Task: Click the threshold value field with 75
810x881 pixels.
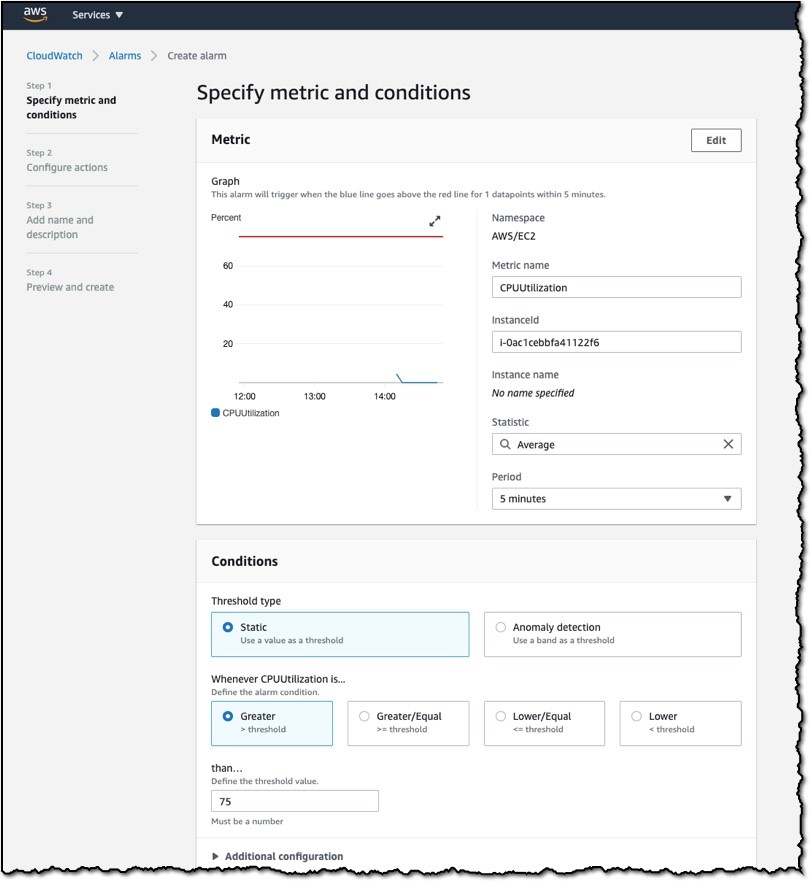Action: click(294, 801)
